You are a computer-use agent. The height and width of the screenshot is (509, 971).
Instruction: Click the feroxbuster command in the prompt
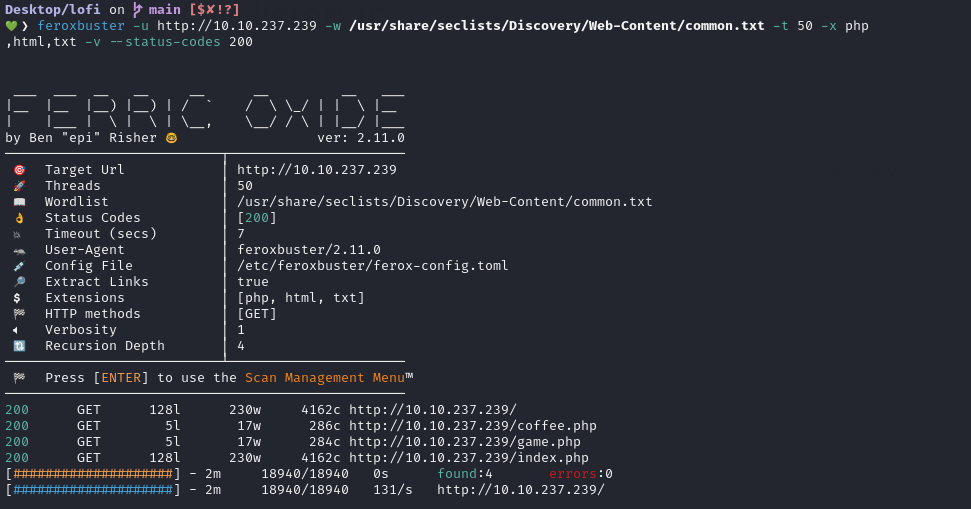pyautogui.click(x=81, y=26)
